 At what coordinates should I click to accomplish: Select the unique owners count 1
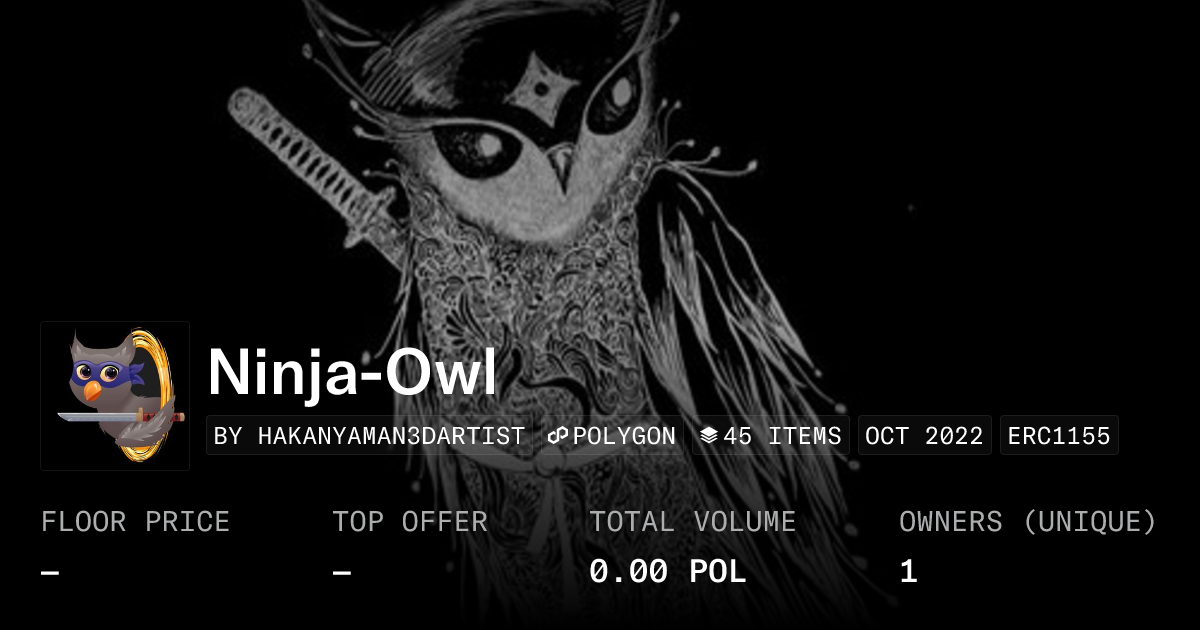pyautogui.click(x=908, y=572)
